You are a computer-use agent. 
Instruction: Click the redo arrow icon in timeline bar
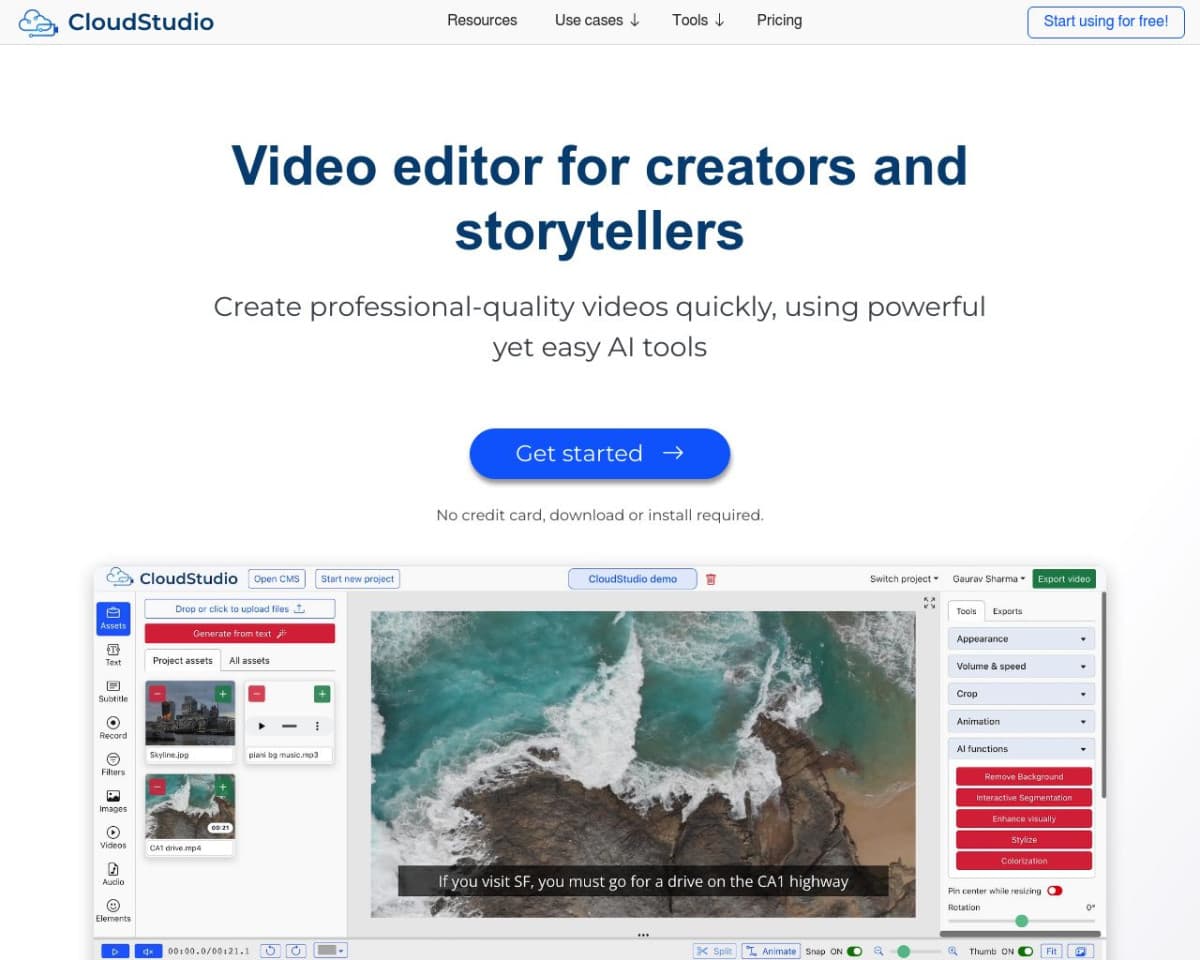[x=296, y=951]
